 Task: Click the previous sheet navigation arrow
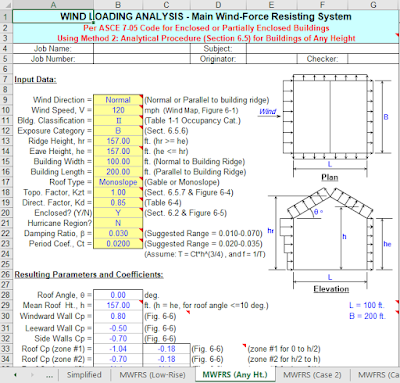coord(15,375)
